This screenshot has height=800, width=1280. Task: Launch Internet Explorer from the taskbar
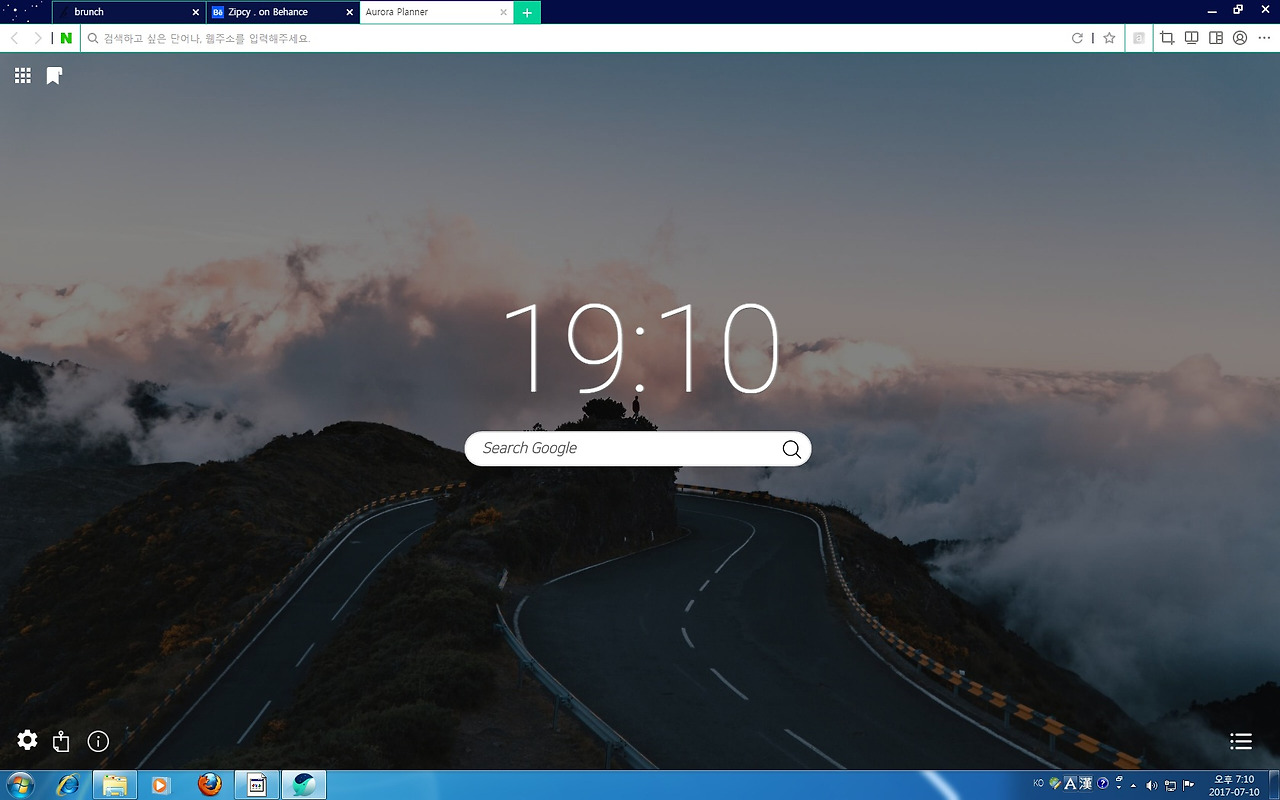[69, 785]
